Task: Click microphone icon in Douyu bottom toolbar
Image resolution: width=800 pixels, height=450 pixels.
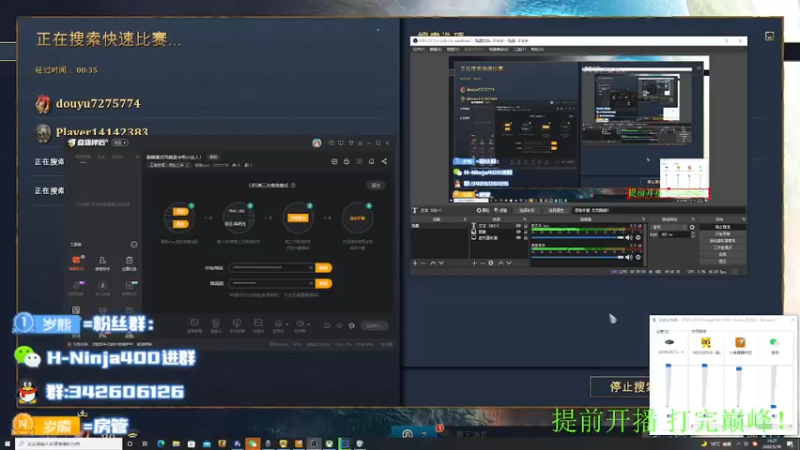Action: pos(278,323)
